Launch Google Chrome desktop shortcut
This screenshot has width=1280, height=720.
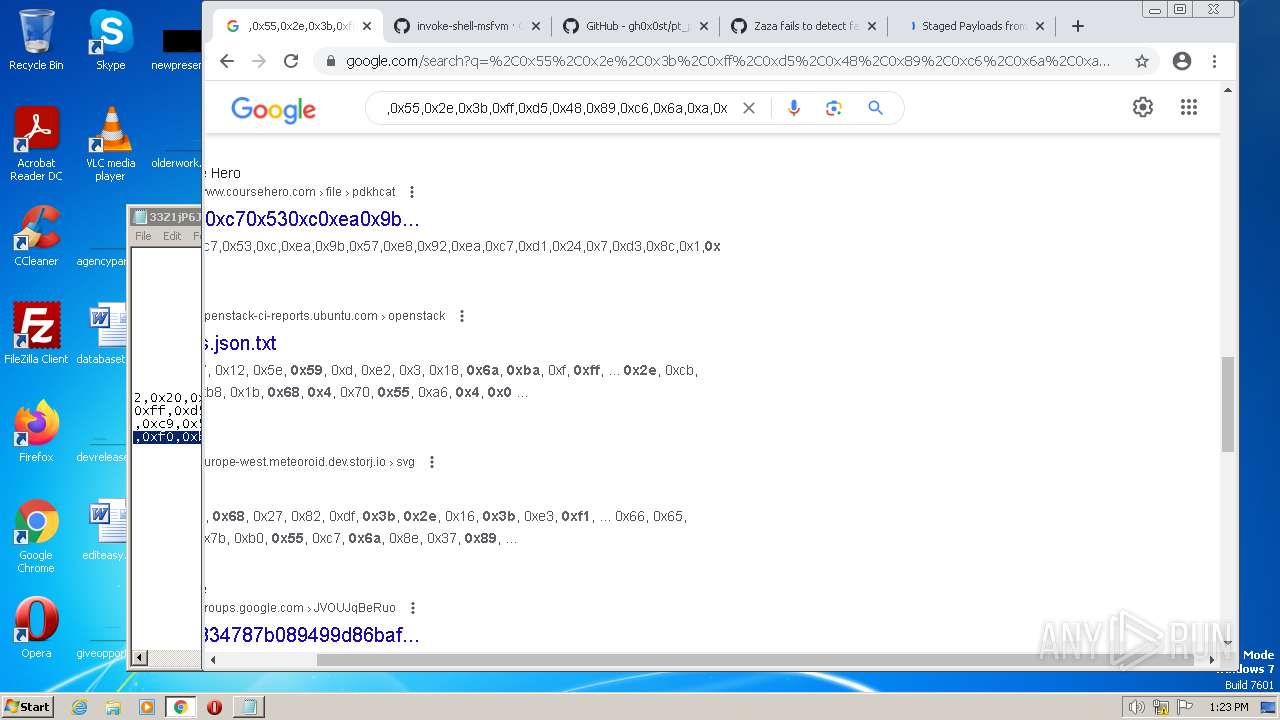point(36,537)
